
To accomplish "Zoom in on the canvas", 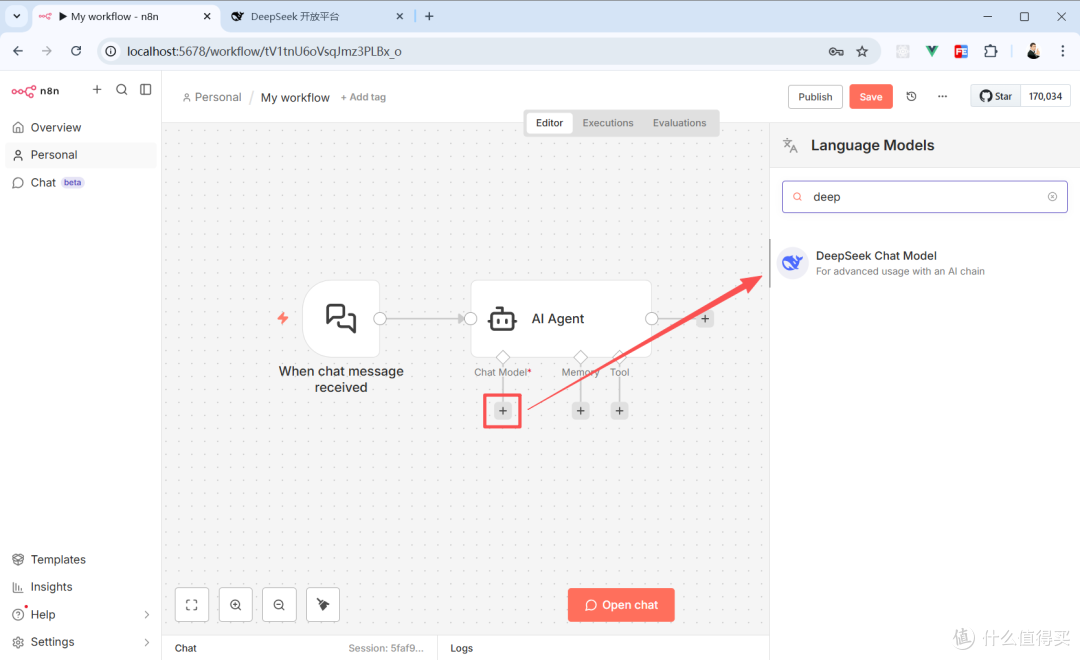I will pyautogui.click(x=236, y=605).
